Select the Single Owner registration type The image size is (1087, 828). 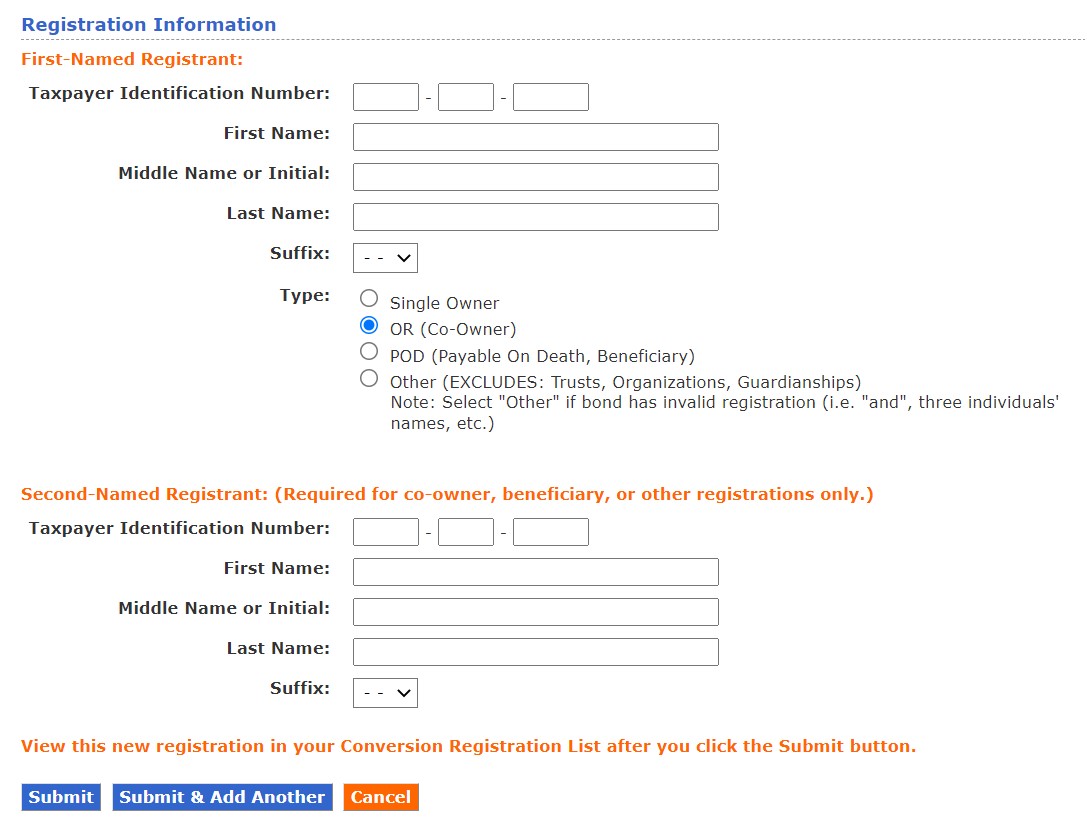coord(369,296)
